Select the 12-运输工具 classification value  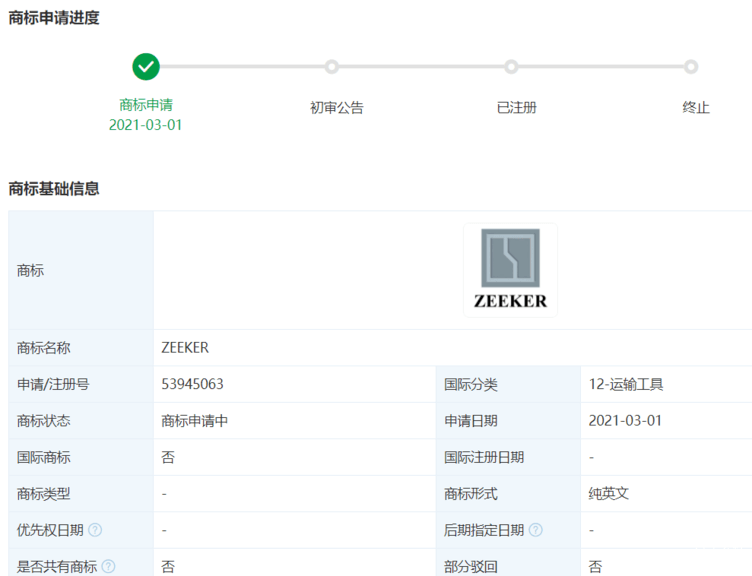click(x=626, y=384)
